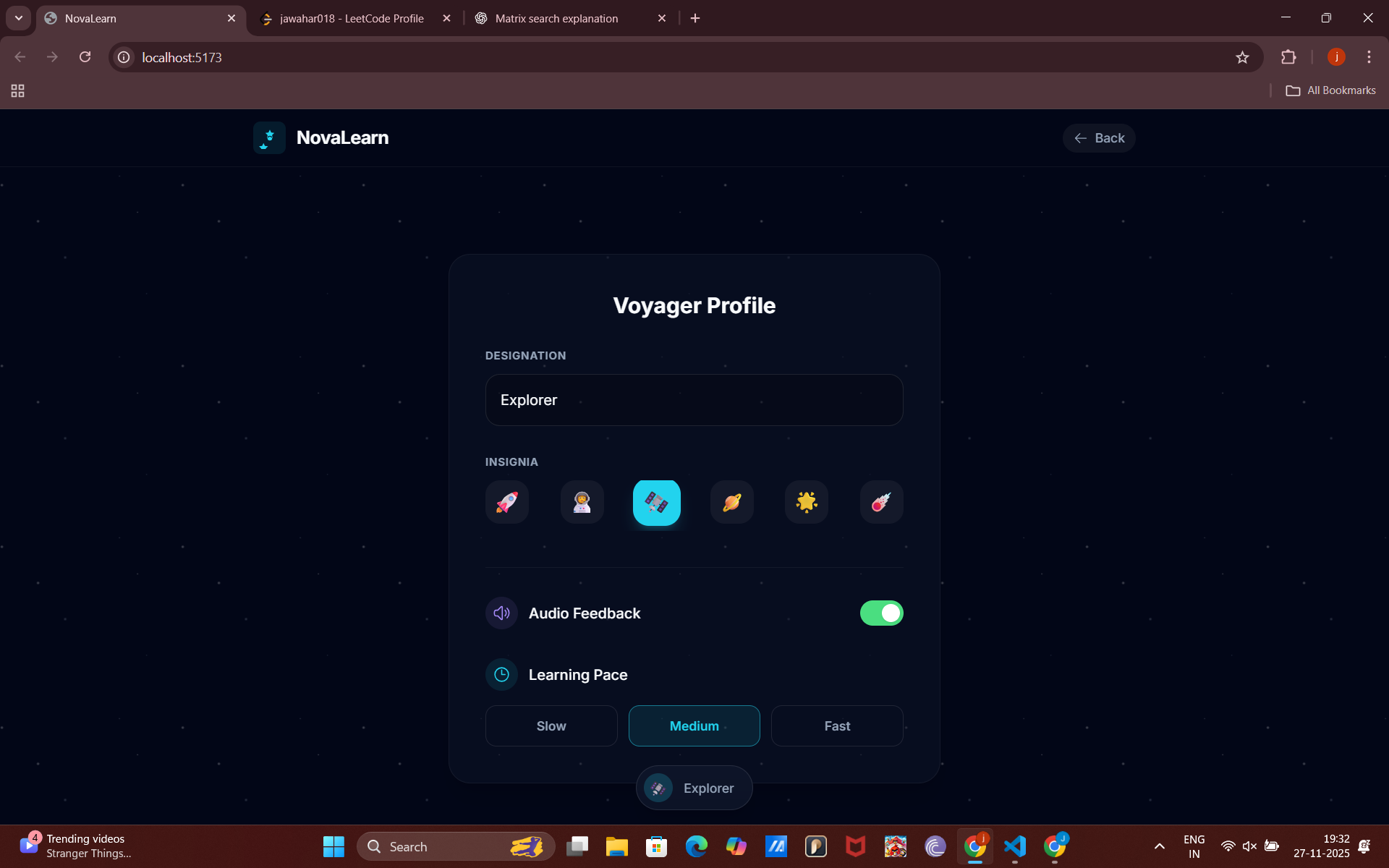Open Chrome three-dot menu
The height and width of the screenshot is (868, 1389).
pyautogui.click(x=1369, y=57)
